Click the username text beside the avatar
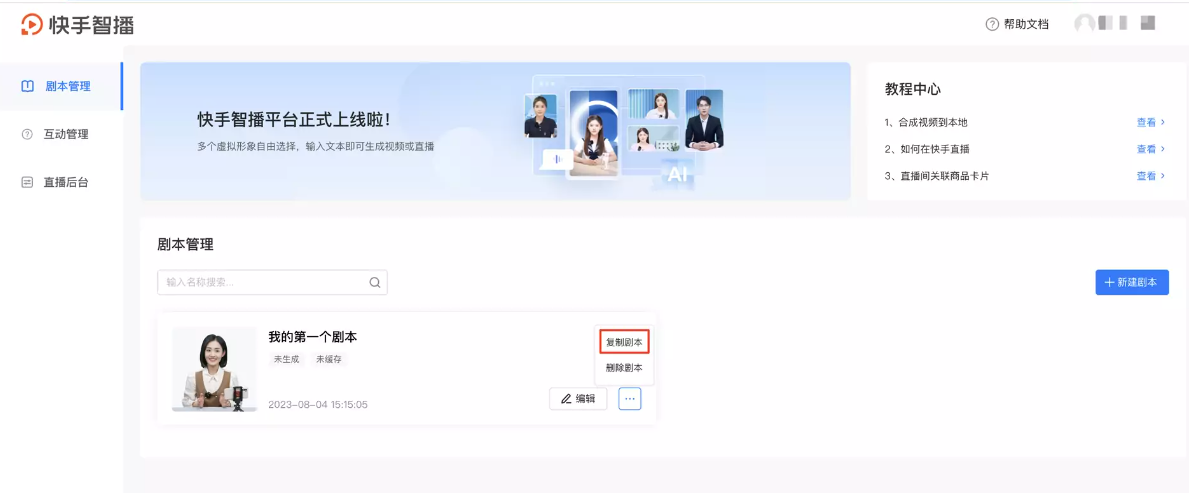 1126,24
